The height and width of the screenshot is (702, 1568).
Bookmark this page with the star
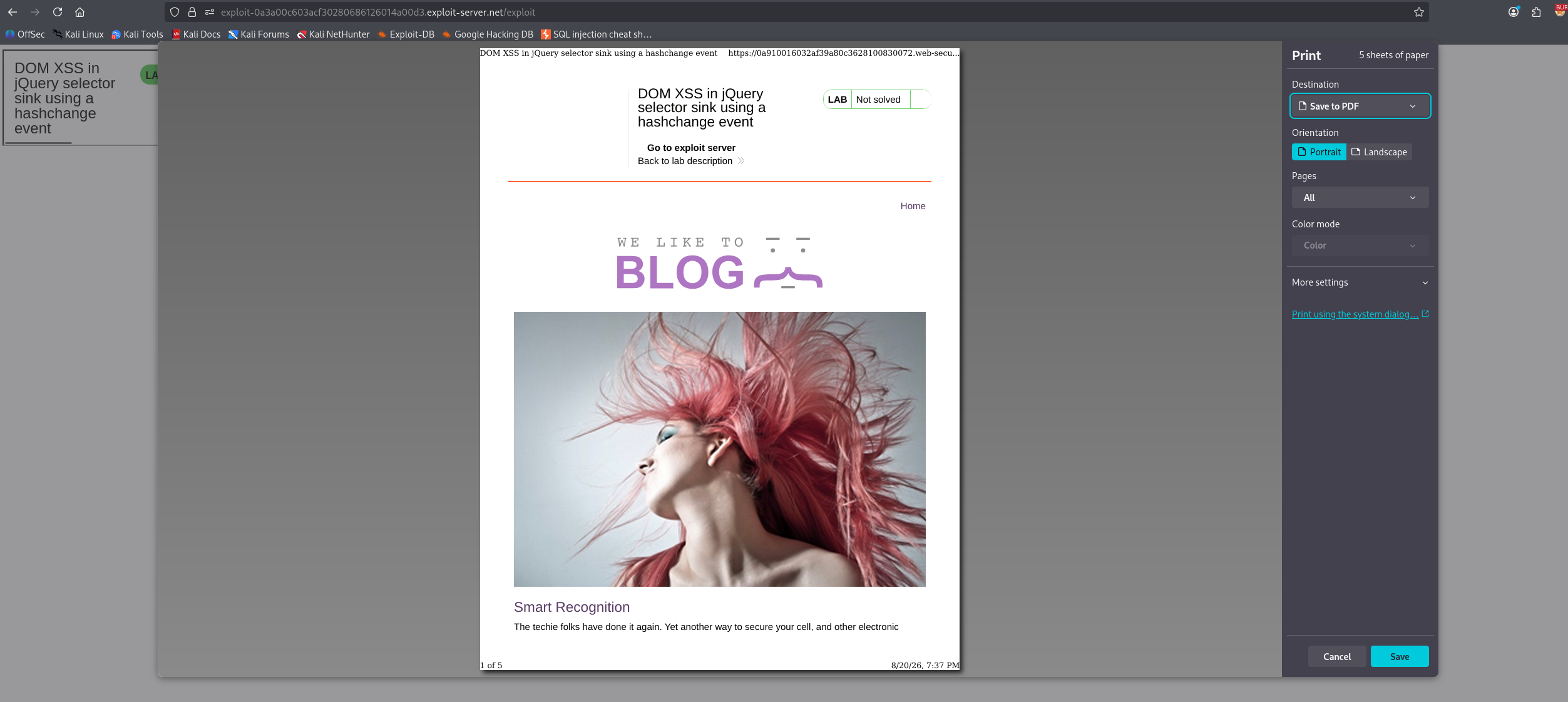[x=1418, y=12]
